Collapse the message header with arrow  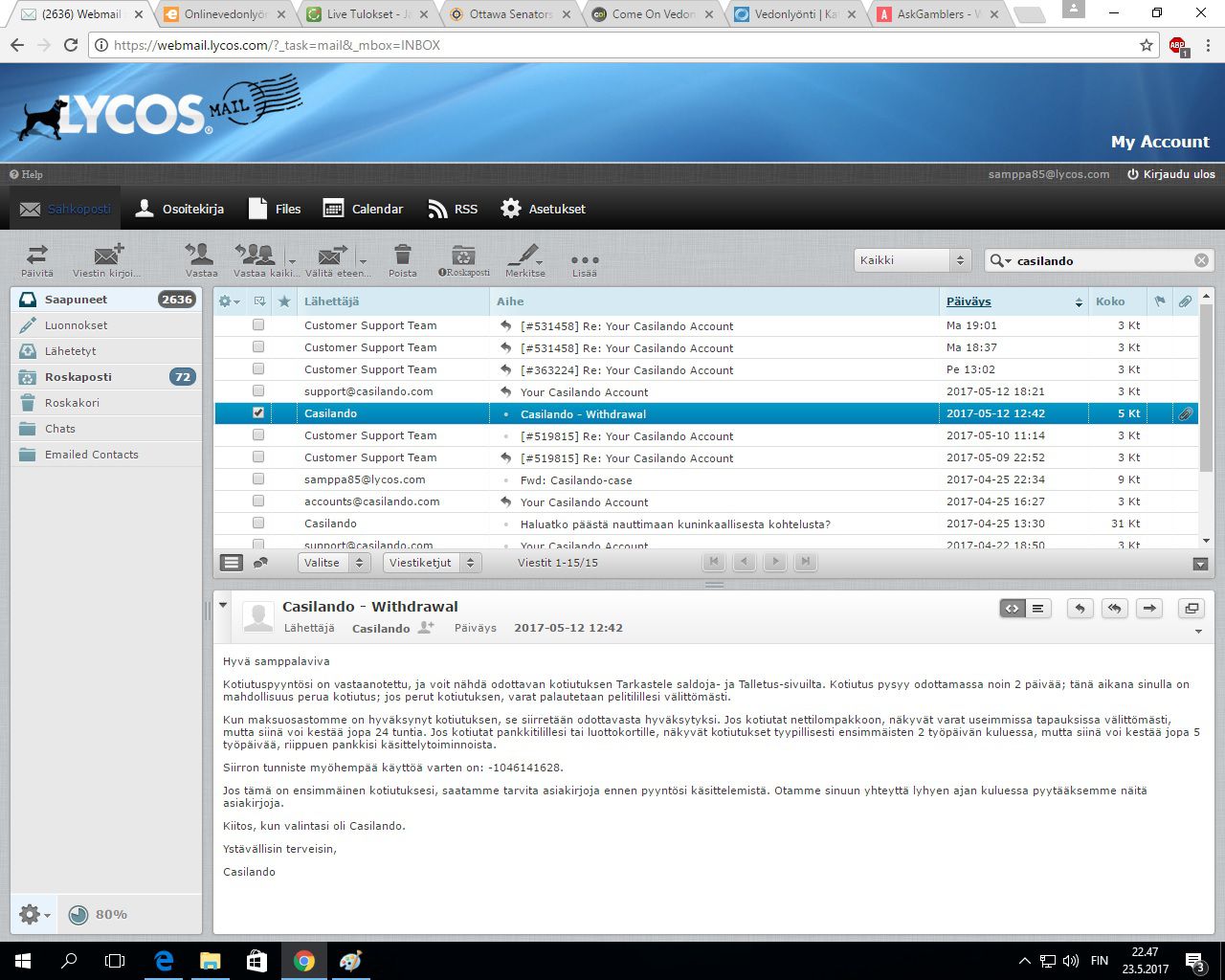pos(223,605)
